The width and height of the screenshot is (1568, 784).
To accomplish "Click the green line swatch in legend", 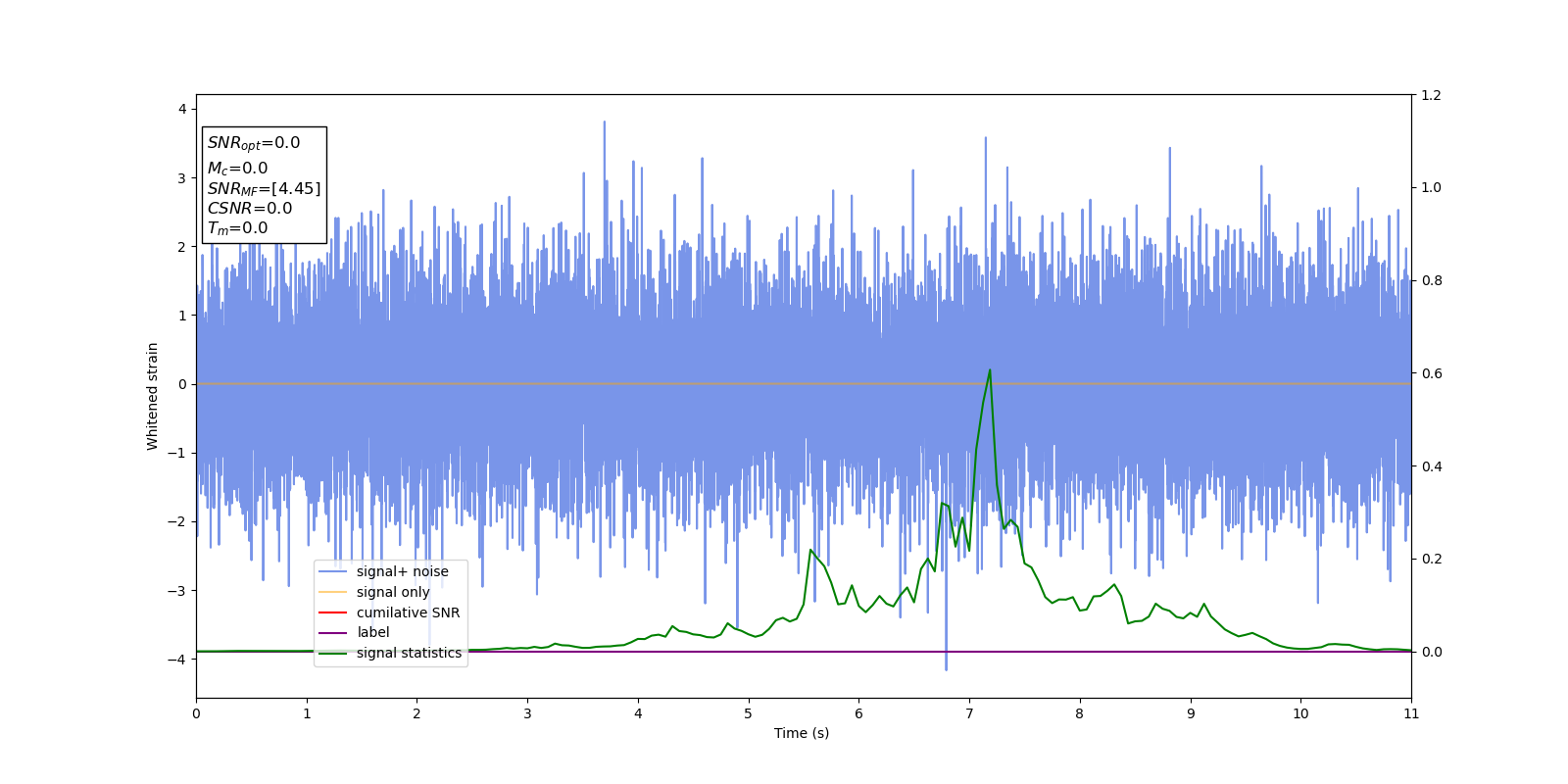I will tap(333, 653).
